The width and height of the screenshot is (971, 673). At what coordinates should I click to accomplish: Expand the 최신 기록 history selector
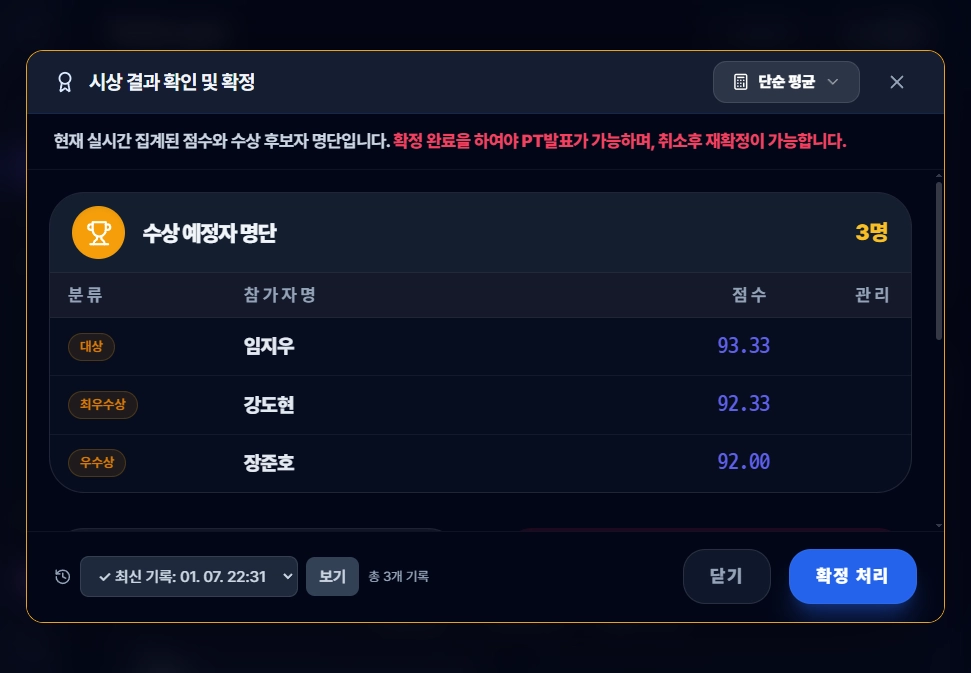(x=189, y=577)
